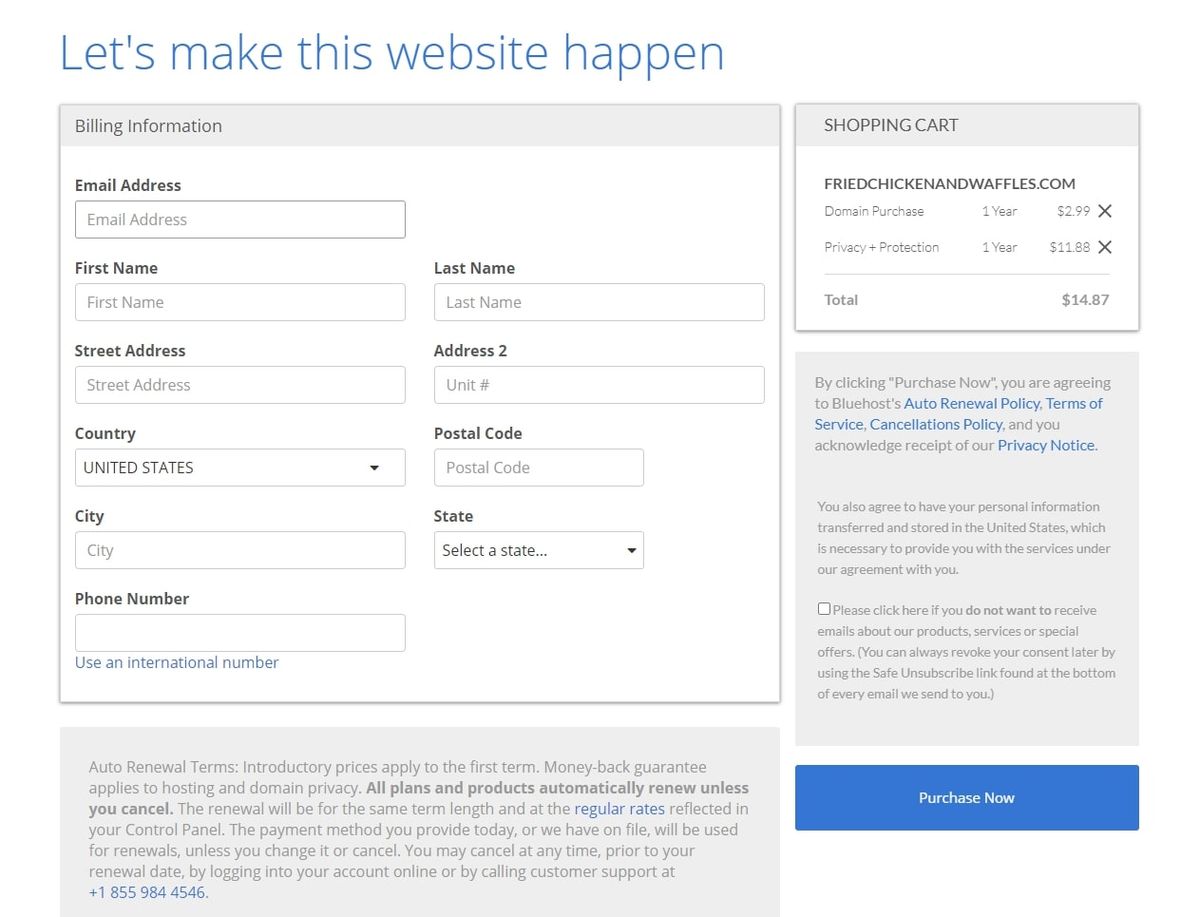This screenshot has width=1200, height=917.
Task: Click the Phone Number input box
Action: [240, 632]
